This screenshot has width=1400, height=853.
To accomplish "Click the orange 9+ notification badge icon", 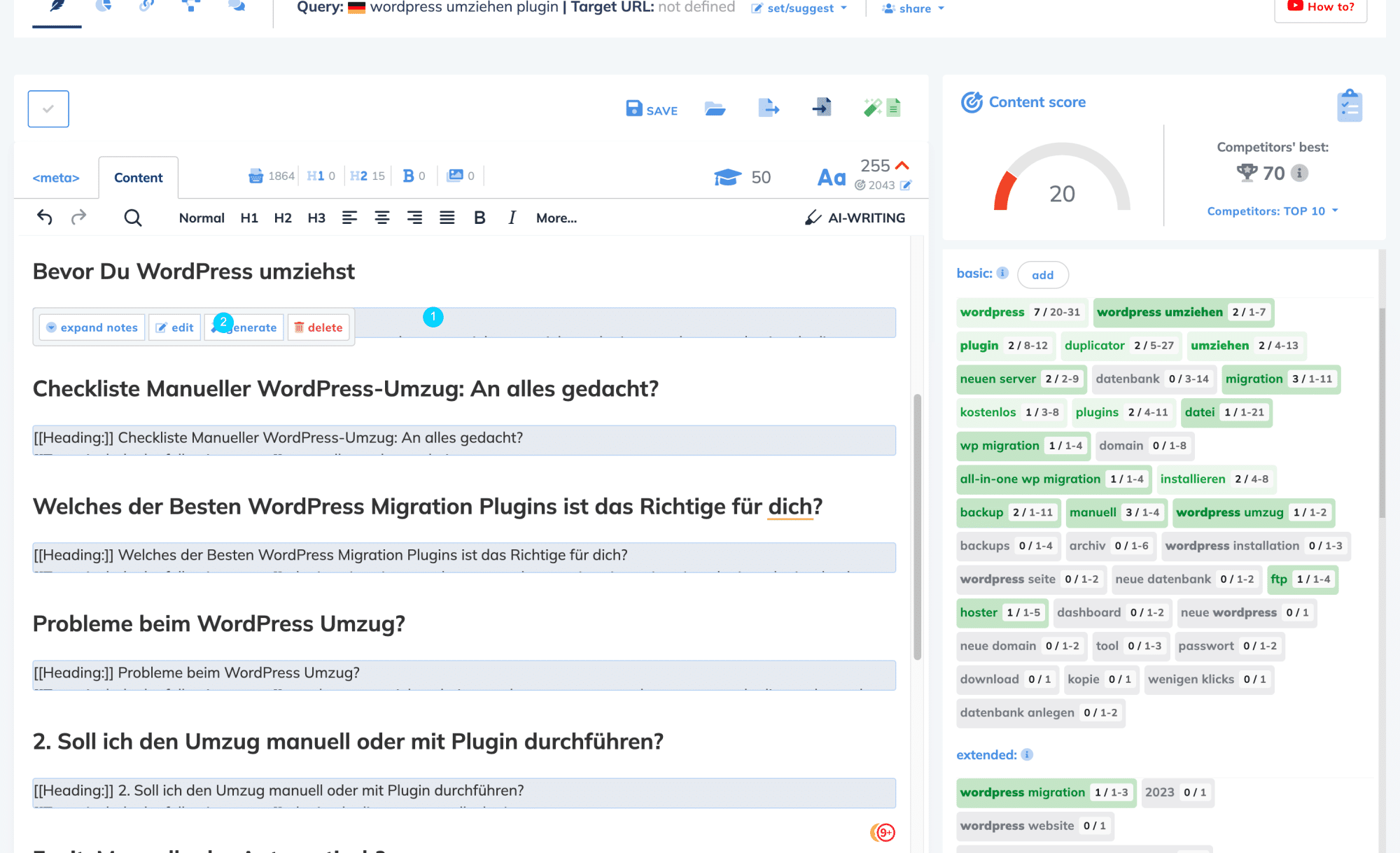I will 883,832.
